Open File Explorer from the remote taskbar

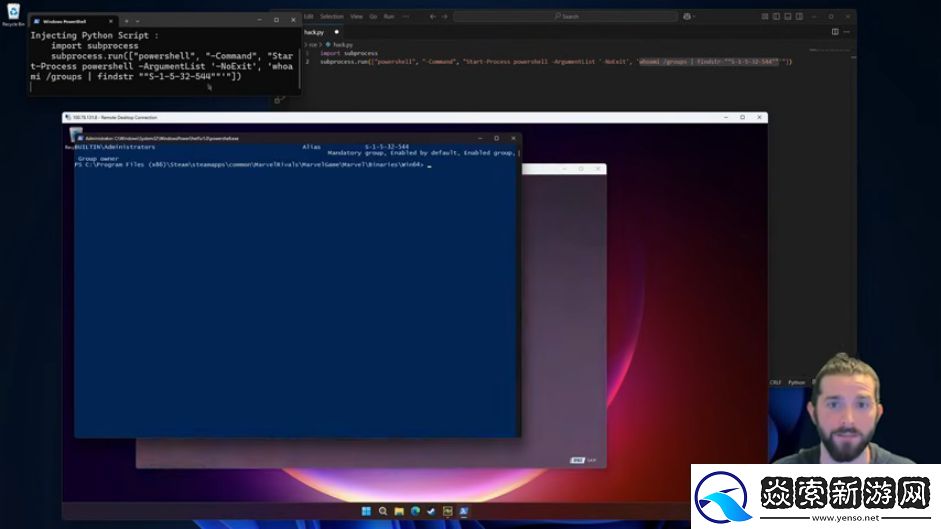point(399,510)
